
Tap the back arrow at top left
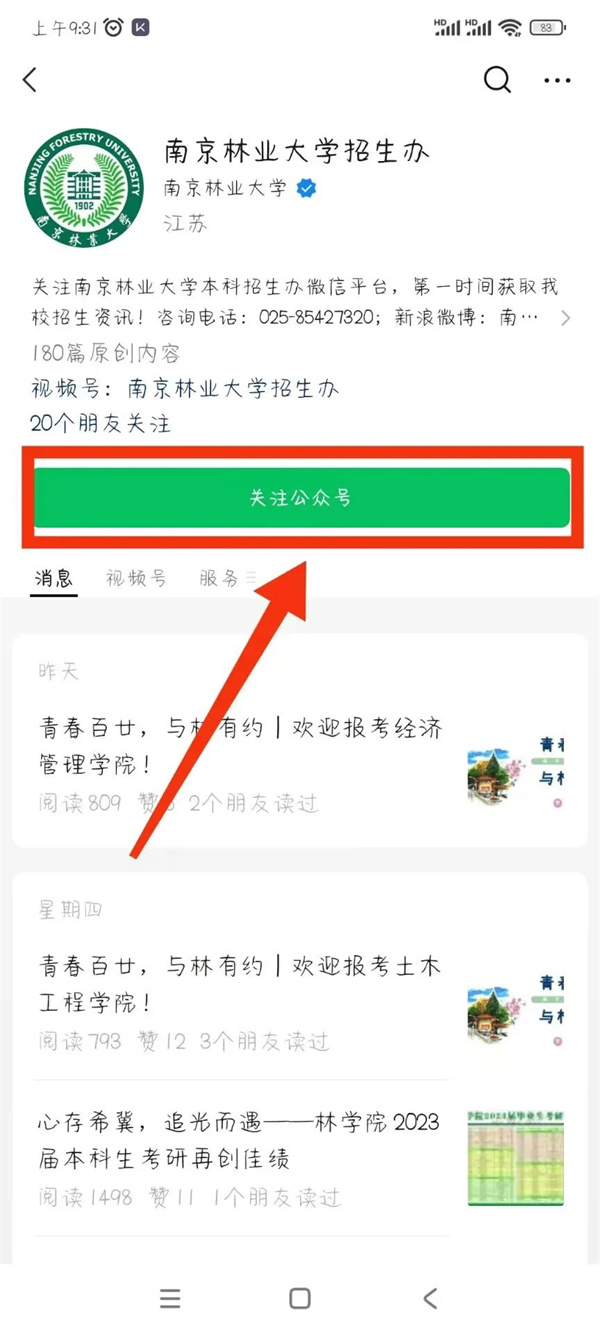30,80
